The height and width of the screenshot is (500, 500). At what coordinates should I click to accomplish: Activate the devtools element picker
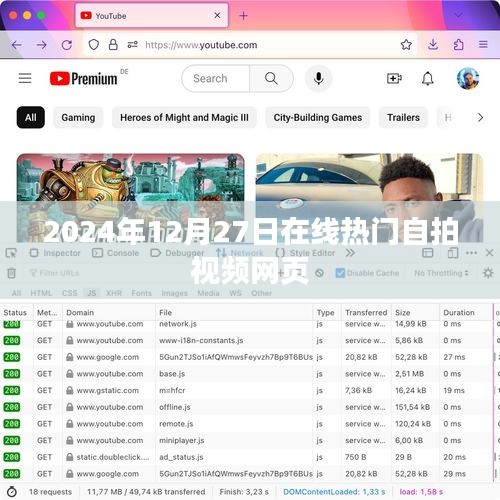11,253
